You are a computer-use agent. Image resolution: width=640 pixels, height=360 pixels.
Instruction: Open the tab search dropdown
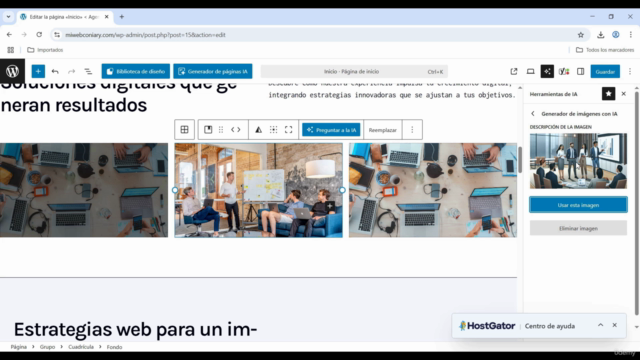[8, 17]
